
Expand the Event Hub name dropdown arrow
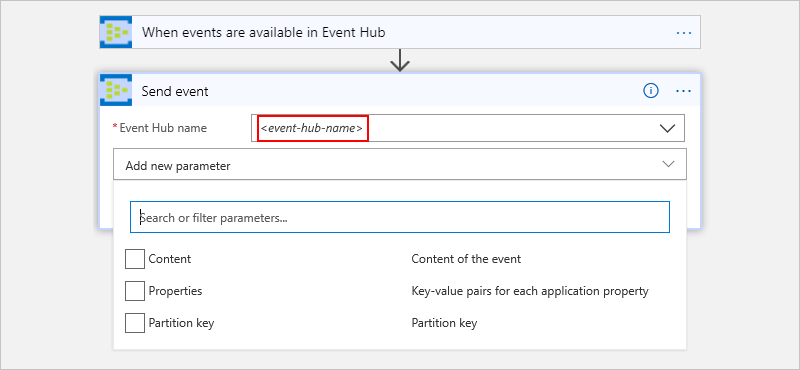667,128
